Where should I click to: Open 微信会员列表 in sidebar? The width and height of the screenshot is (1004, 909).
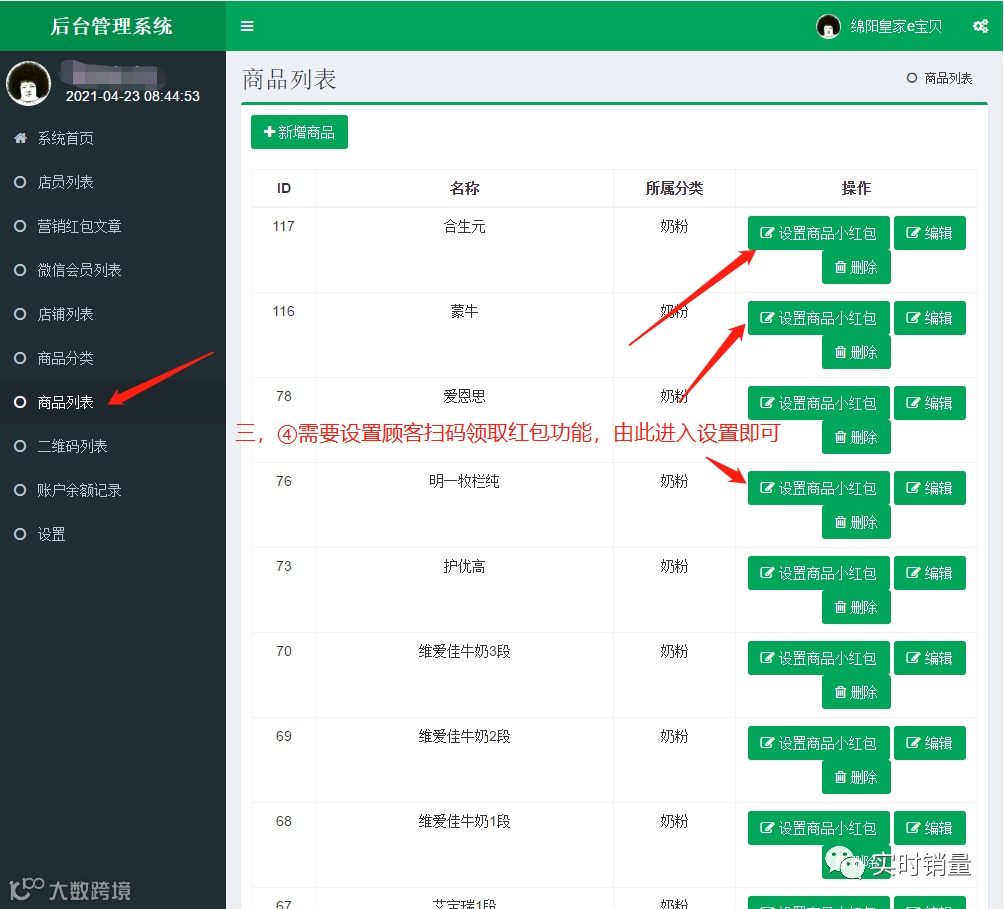click(79, 270)
